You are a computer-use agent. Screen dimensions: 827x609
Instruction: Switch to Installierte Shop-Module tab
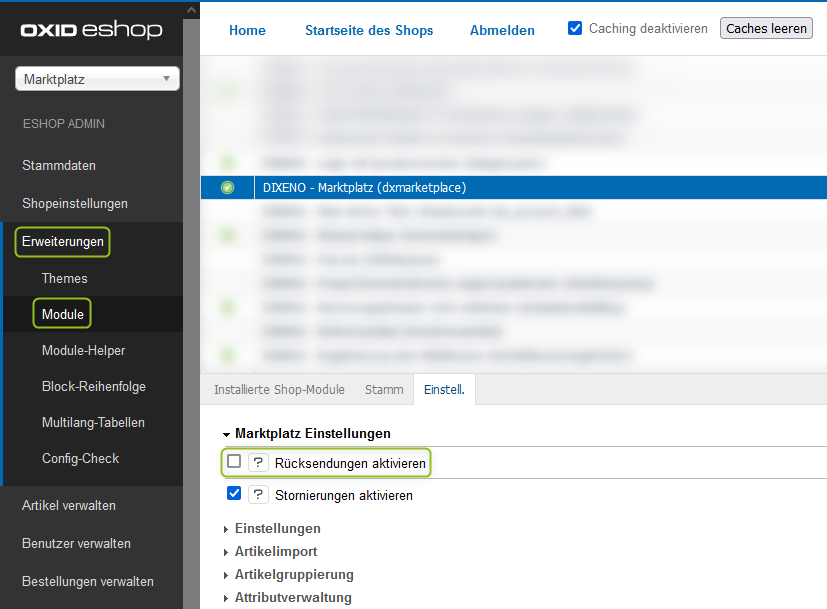point(279,390)
